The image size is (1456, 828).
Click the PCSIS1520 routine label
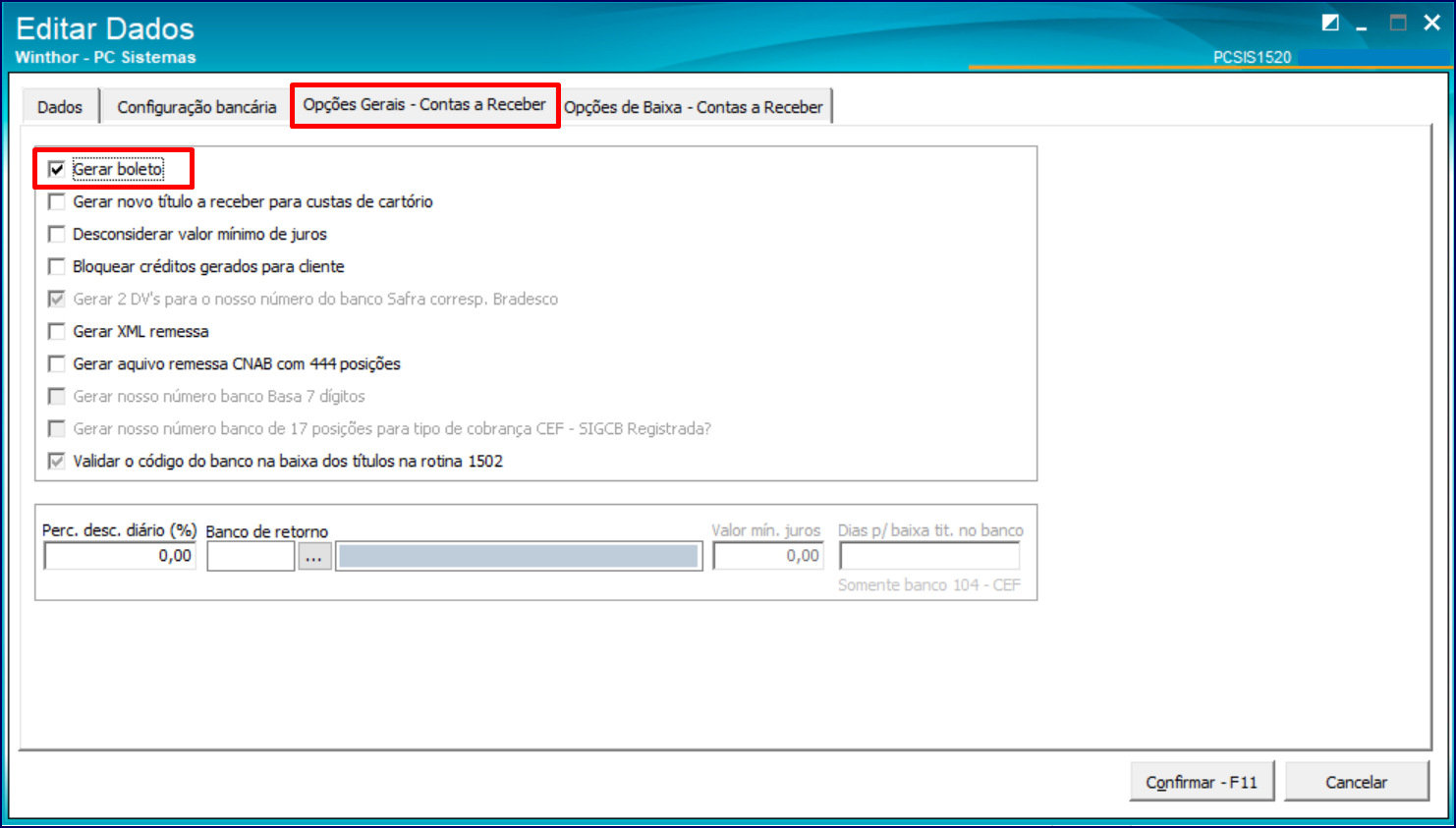click(x=1252, y=57)
